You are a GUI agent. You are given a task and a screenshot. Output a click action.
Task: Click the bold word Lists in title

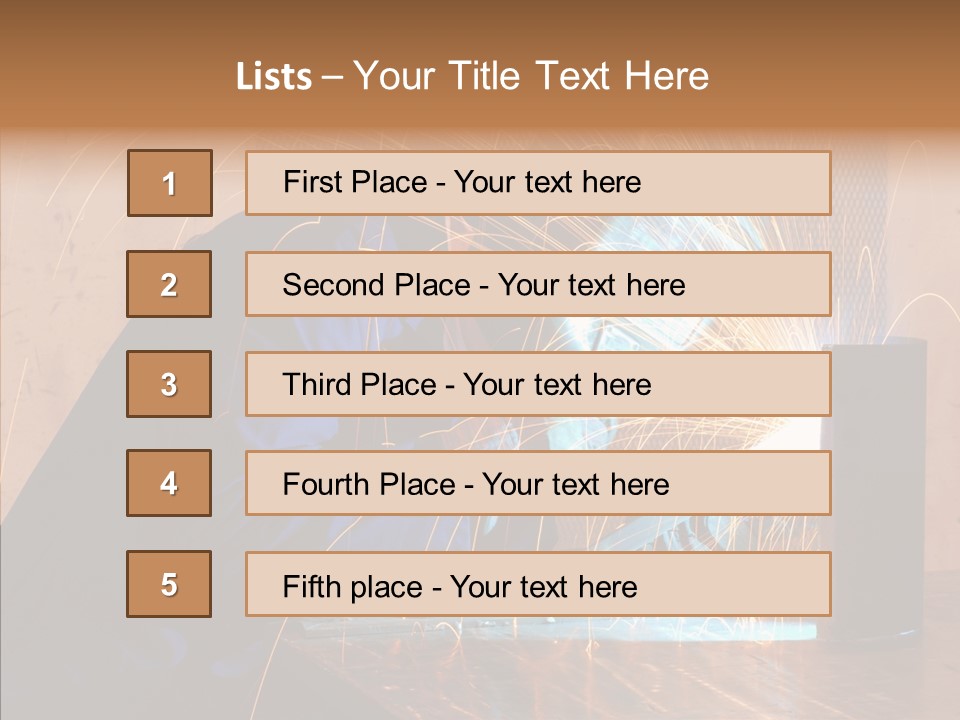pos(274,77)
